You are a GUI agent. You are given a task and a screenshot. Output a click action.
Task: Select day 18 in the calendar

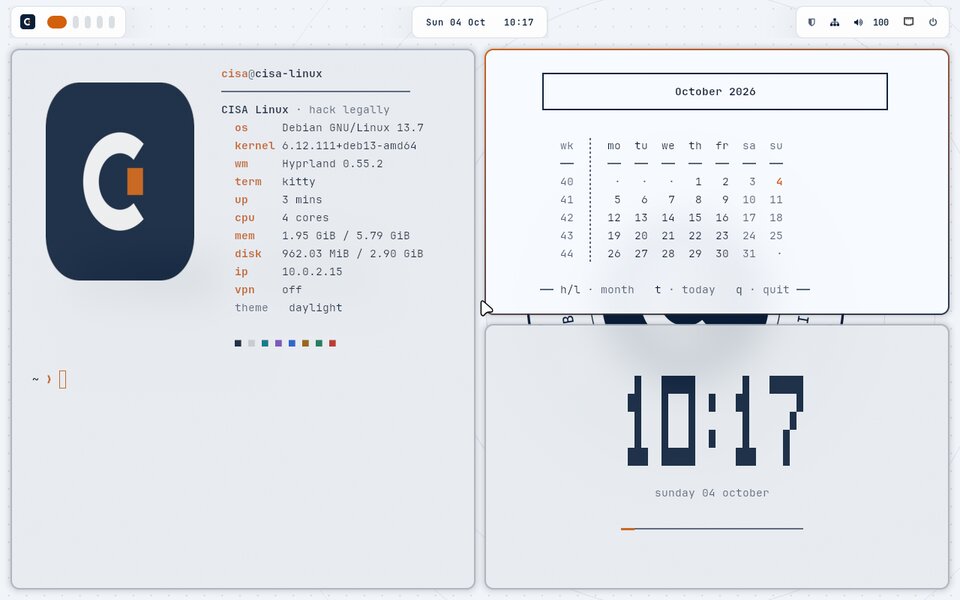776,217
